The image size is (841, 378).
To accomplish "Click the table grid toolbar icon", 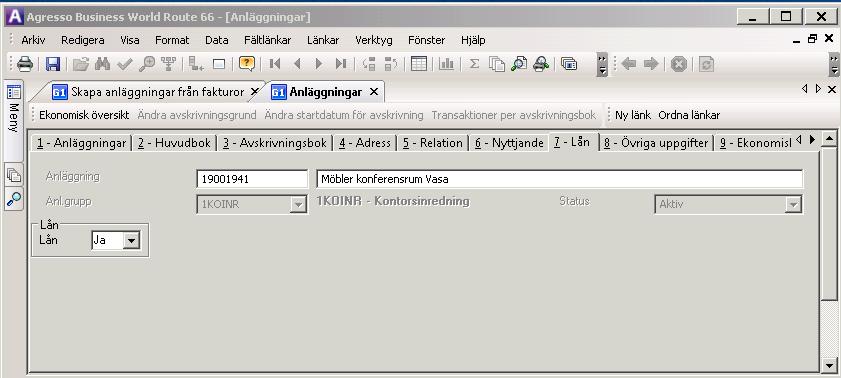I will point(419,64).
